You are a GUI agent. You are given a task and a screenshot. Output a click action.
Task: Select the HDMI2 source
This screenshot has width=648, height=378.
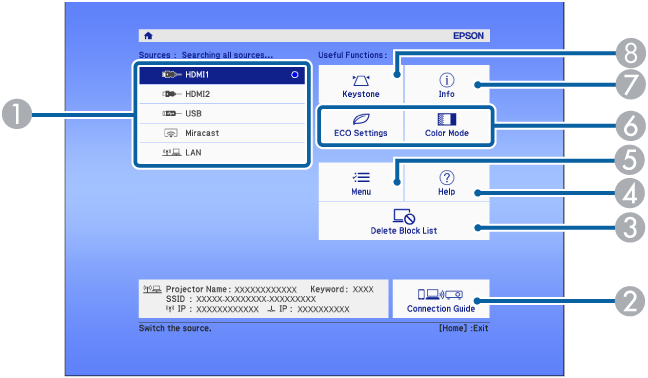(222, 94)
